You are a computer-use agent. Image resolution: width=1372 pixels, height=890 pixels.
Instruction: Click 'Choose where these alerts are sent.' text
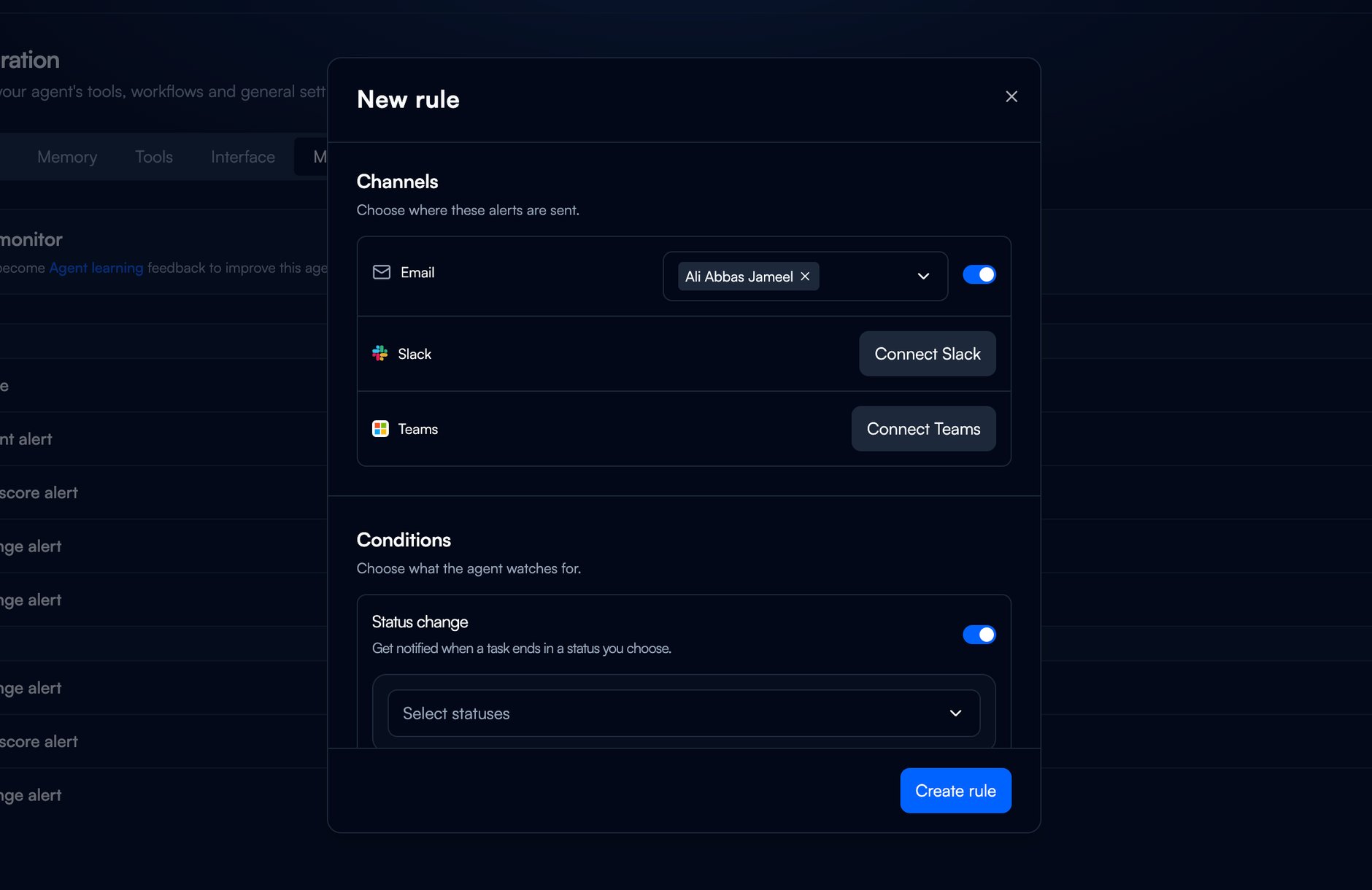click(x=468, y=210)
